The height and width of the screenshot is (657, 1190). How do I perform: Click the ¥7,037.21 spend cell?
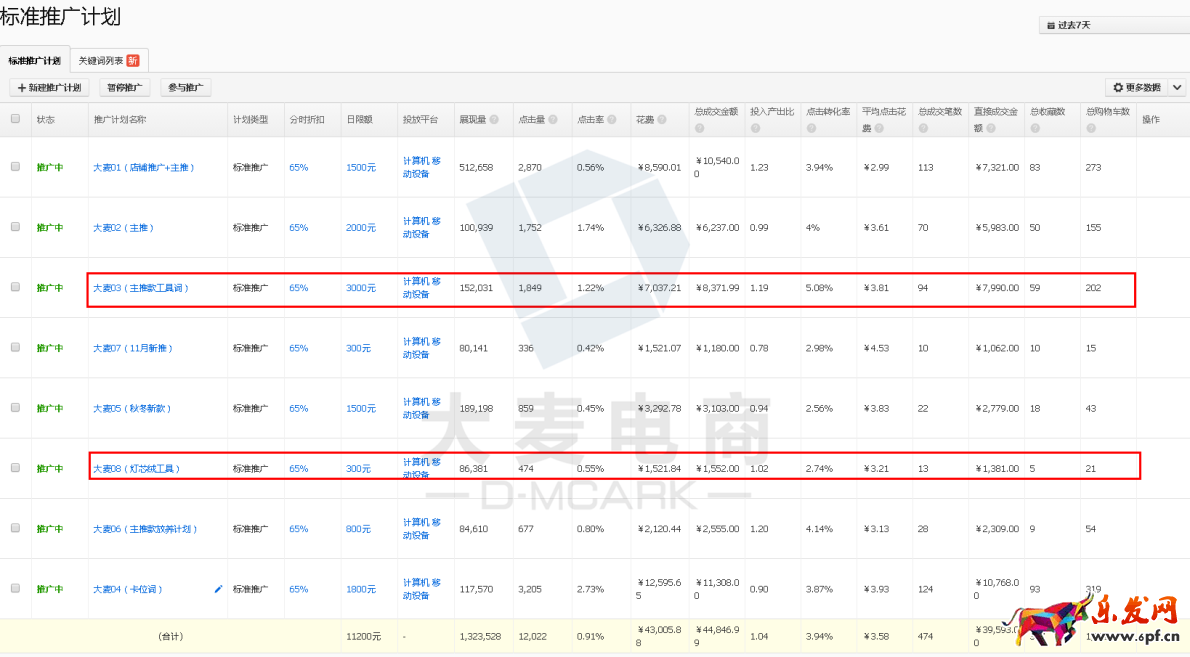click(x=659, y=288)
